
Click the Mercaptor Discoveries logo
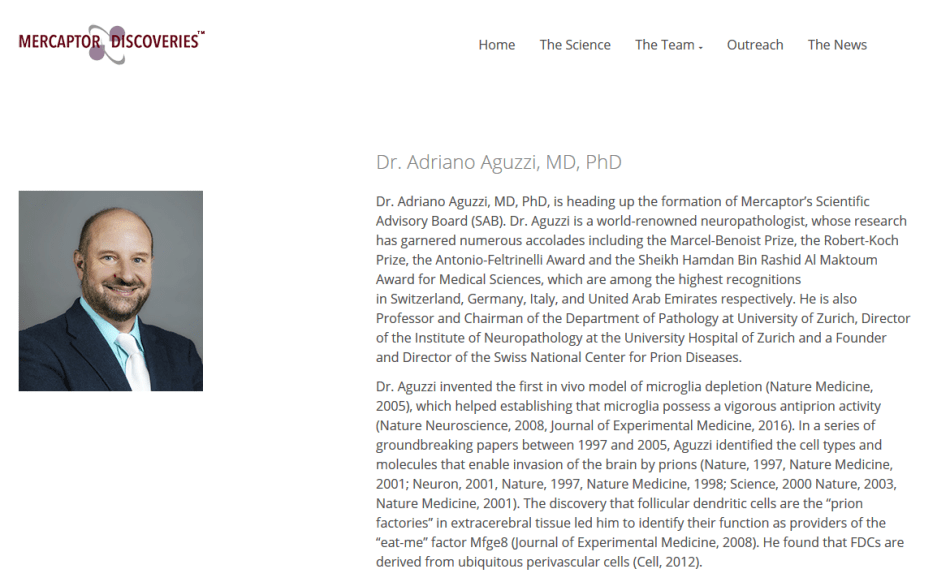(x=111, y=43)
